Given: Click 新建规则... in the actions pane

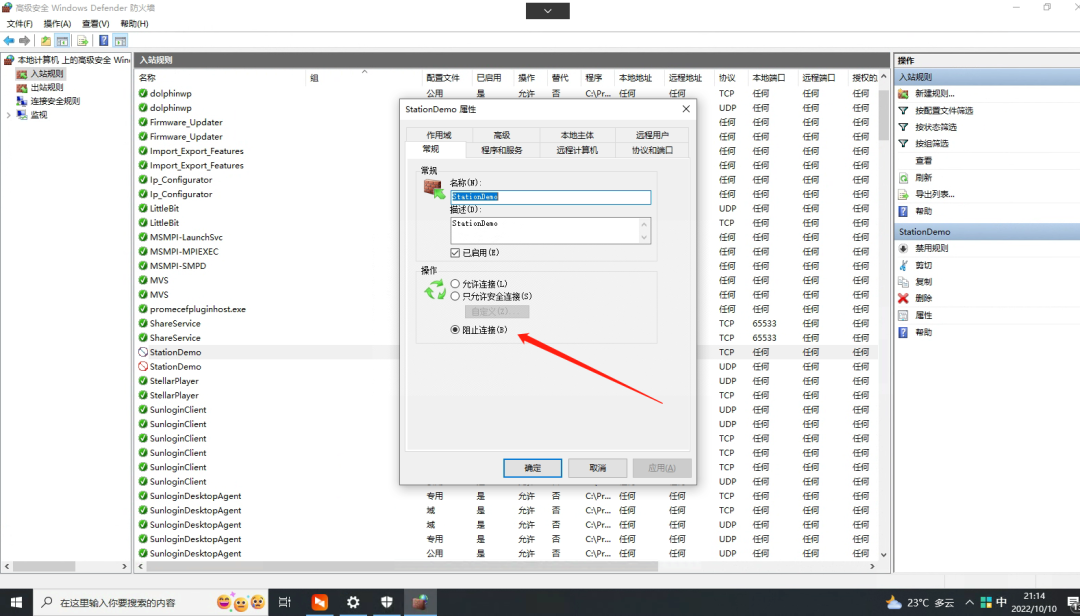Looking at the screenshot, I should [x=935, y=94].
